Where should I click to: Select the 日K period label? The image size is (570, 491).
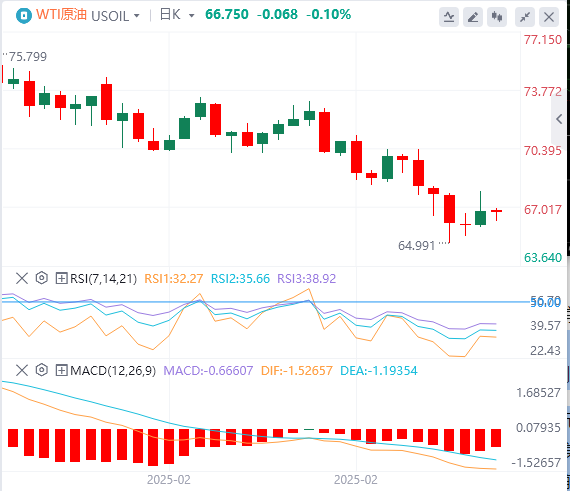point(170,15)
